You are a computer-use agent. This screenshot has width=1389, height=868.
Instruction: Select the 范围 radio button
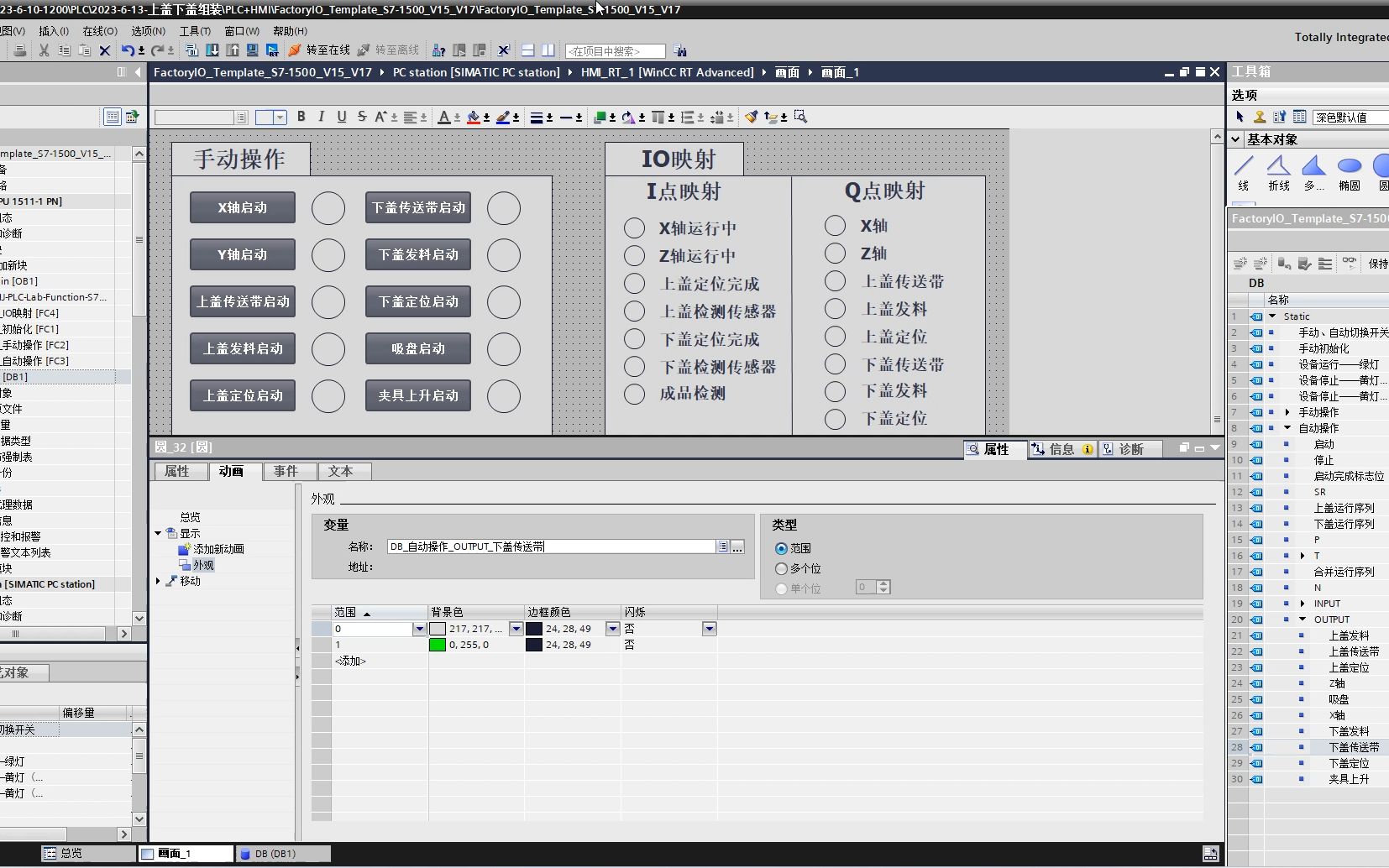pyautogui.click(x=781, y=548)
